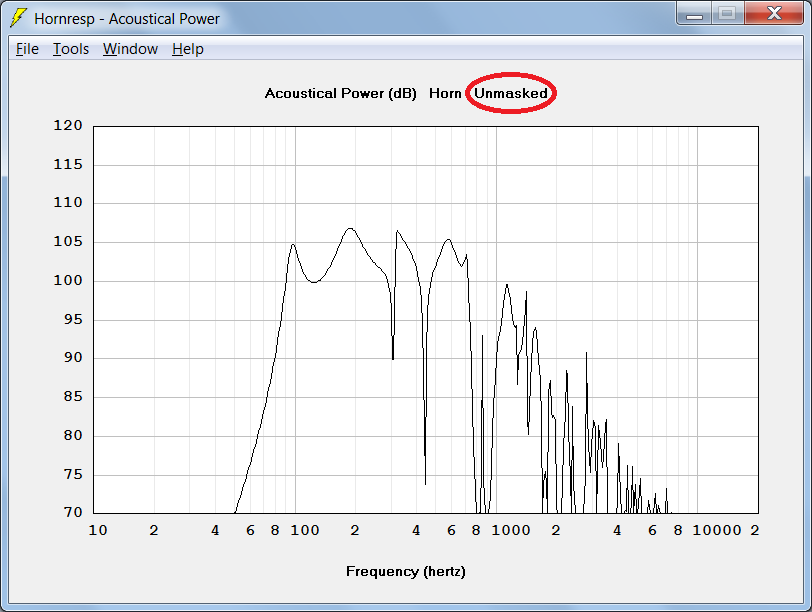Click the 'Hornresp - Acoustical Power' title bar text
This screenshot has height=612, width=812.
click(x=127, y=19)
